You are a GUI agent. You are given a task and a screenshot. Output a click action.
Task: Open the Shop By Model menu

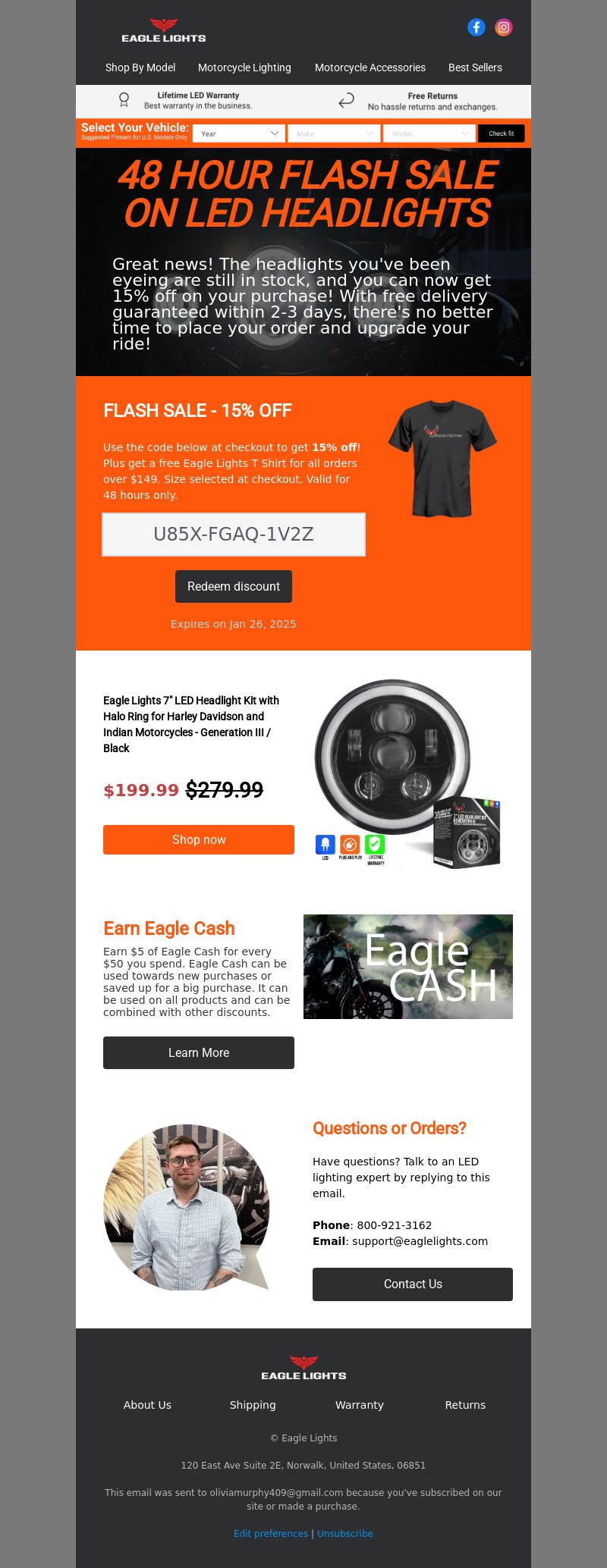tap(140, 67)
